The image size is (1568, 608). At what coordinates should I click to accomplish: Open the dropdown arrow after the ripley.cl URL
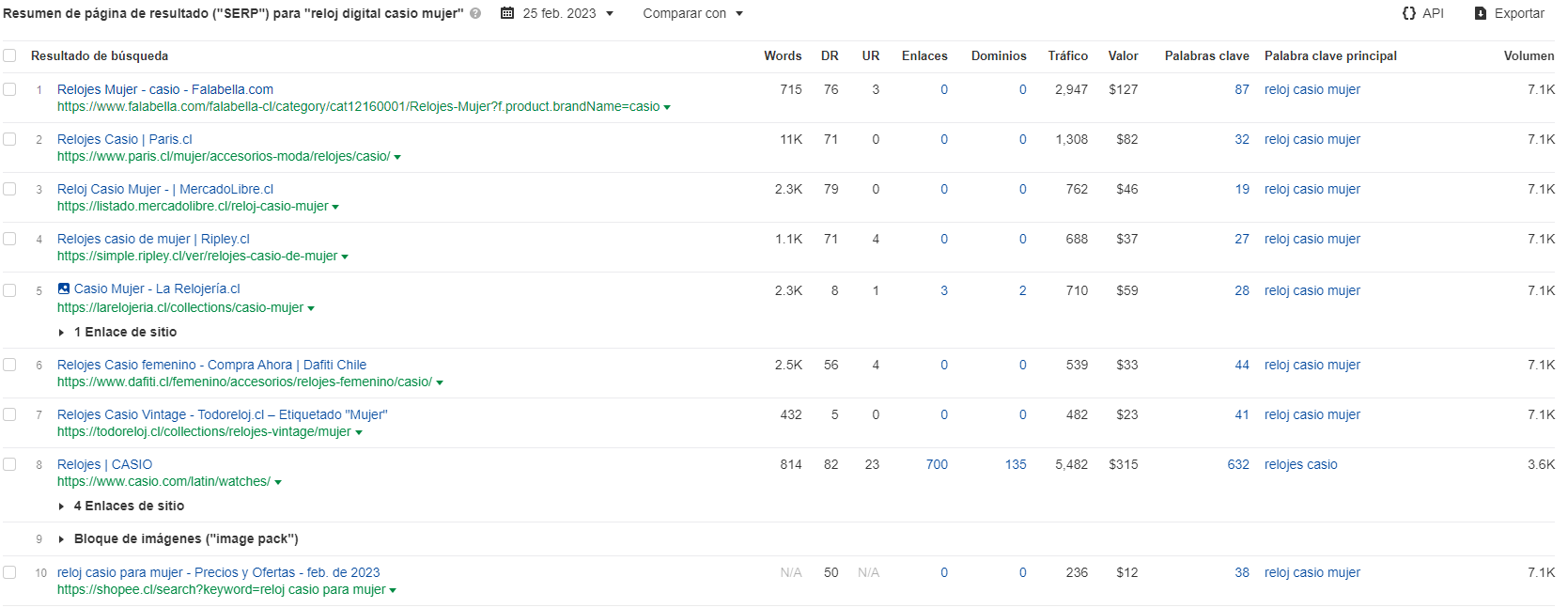(x=345, y=257)
